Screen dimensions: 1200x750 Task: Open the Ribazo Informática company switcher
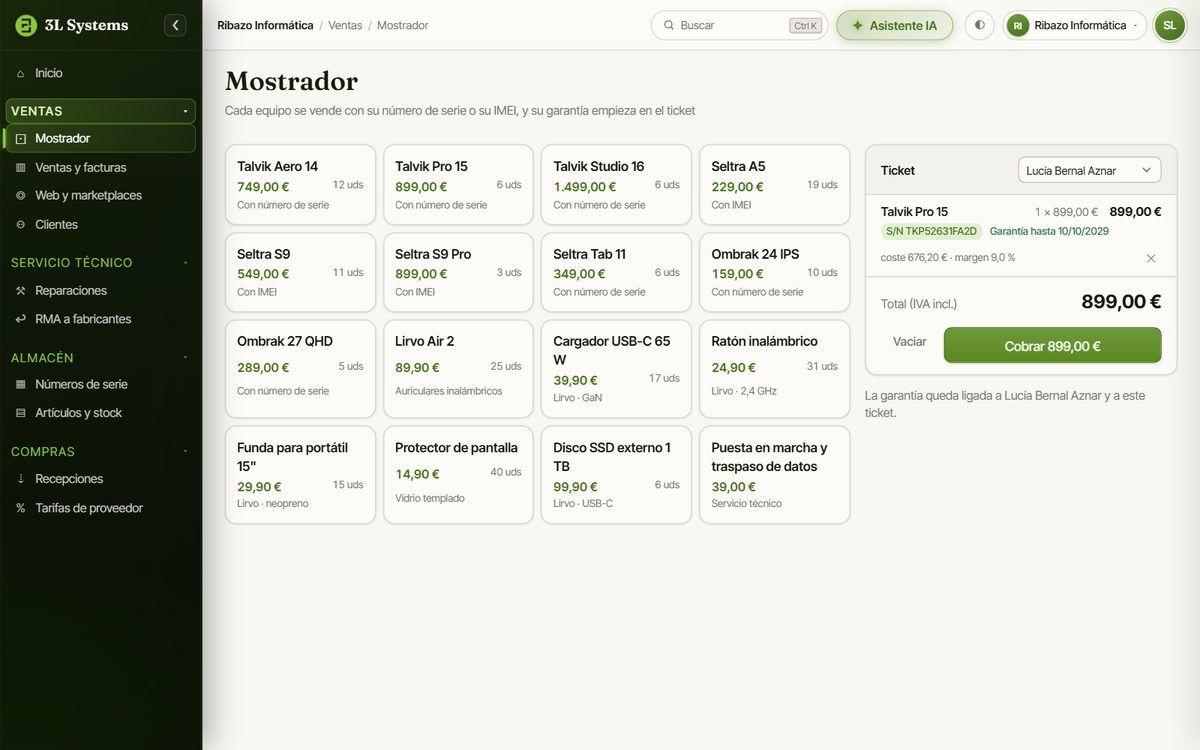[1074, 25]
